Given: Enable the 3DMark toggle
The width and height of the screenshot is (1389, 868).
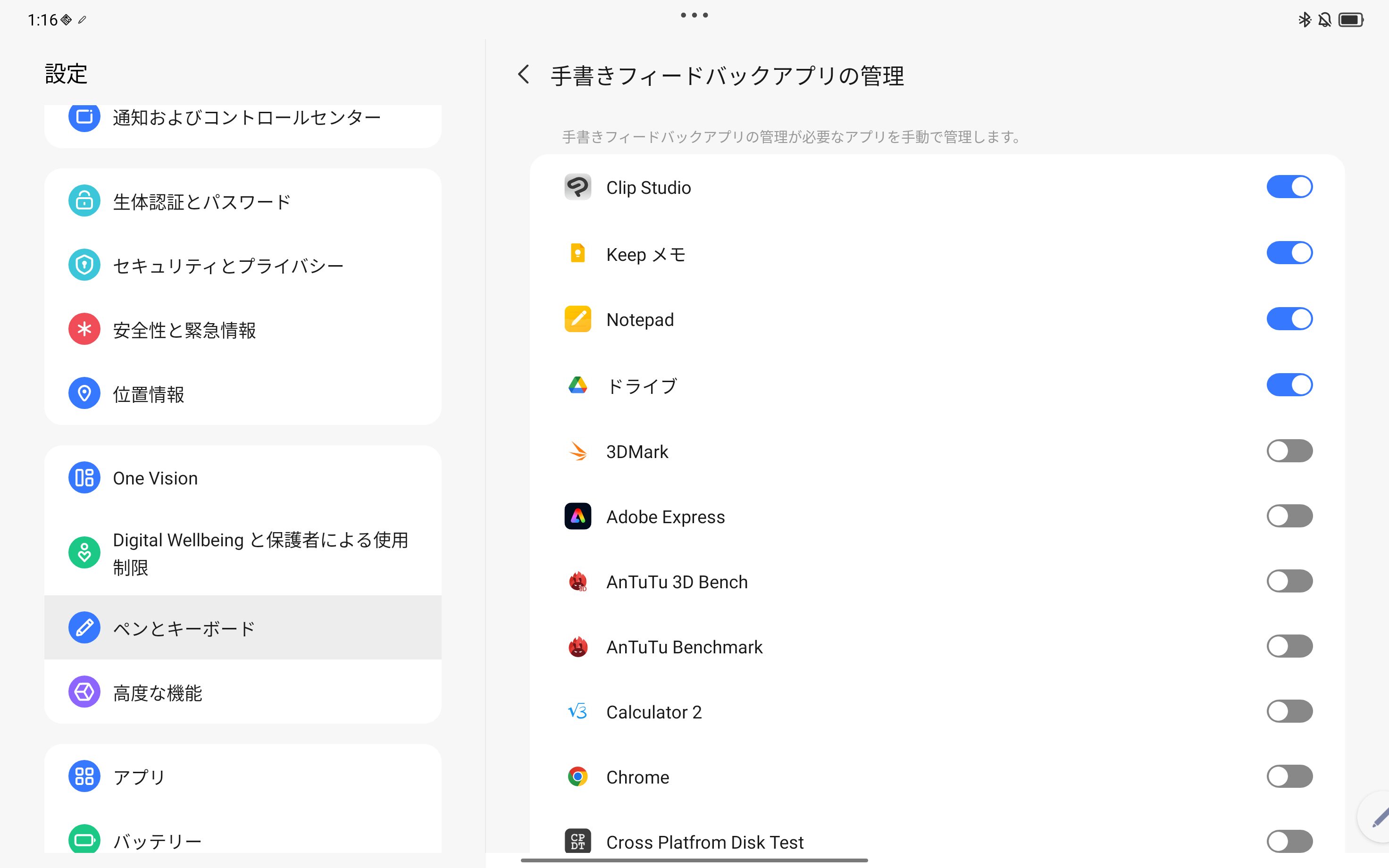Looking at the screenshot, I should 1289,451.
